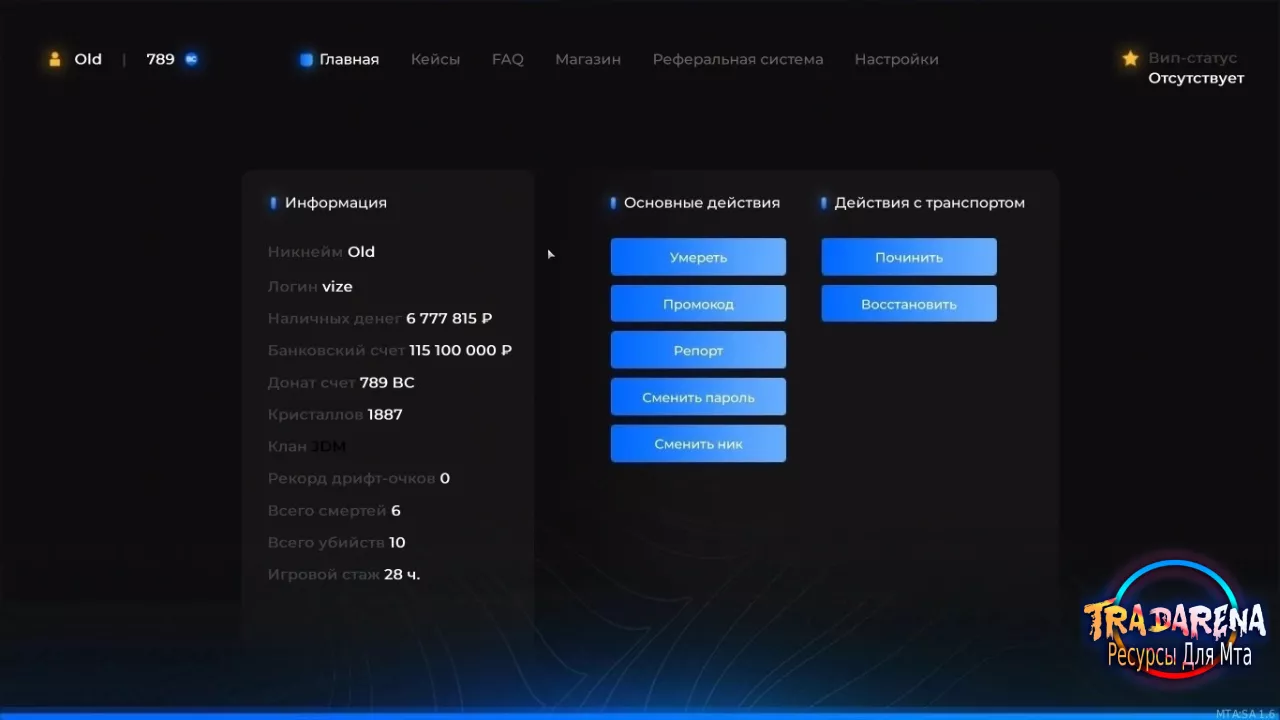Open the Настройки tab
Screen dimensions: 1280x720
tap(896, 59)
